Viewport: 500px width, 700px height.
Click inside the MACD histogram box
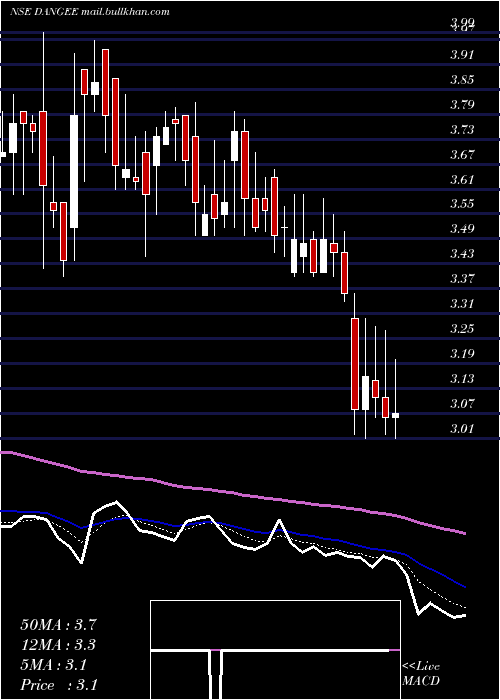pos(275,650)
